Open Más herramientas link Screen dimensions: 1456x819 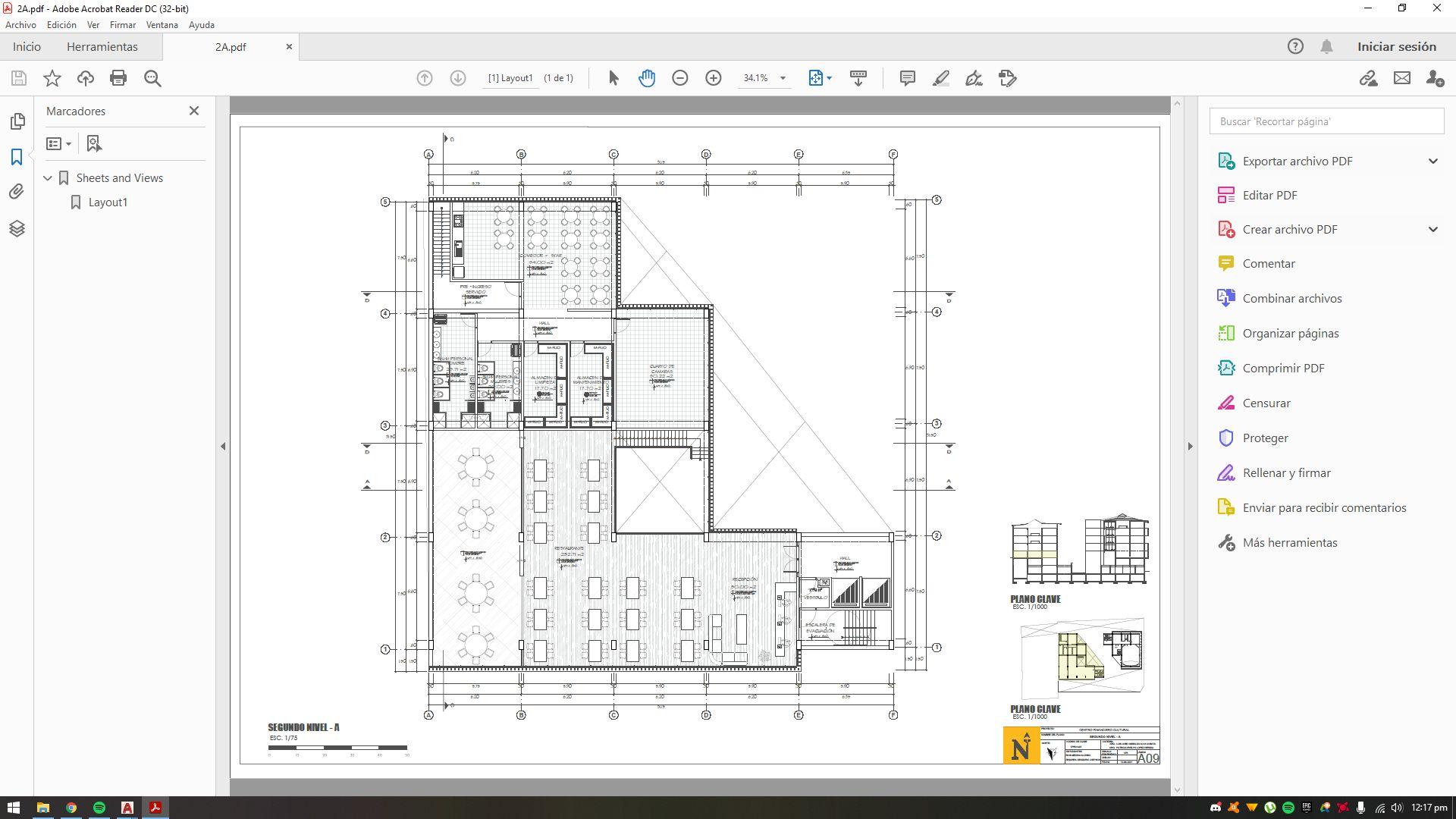point(1289,543)
